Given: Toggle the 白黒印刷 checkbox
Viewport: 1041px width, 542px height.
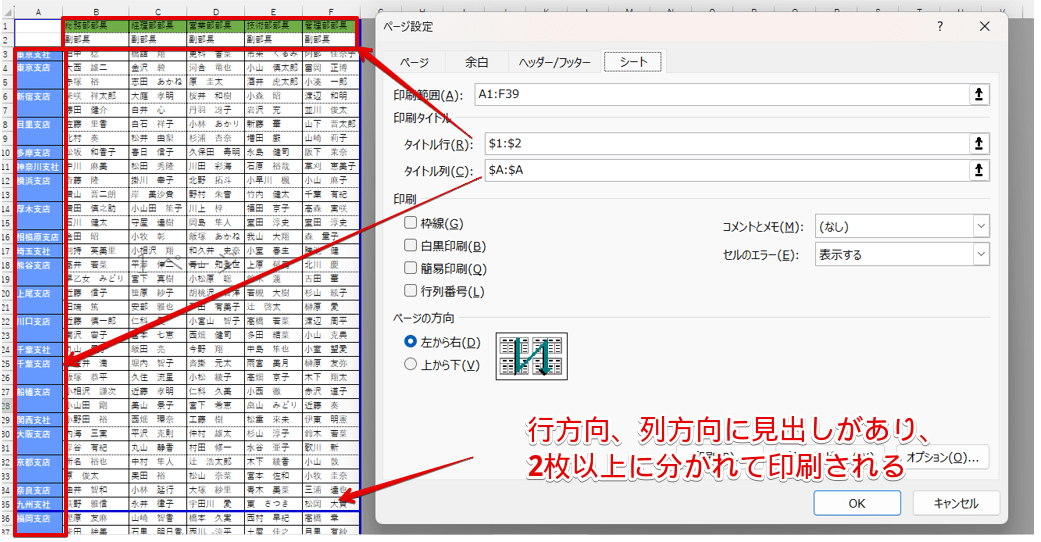Looking at the screenshot, I should [410, 246].
